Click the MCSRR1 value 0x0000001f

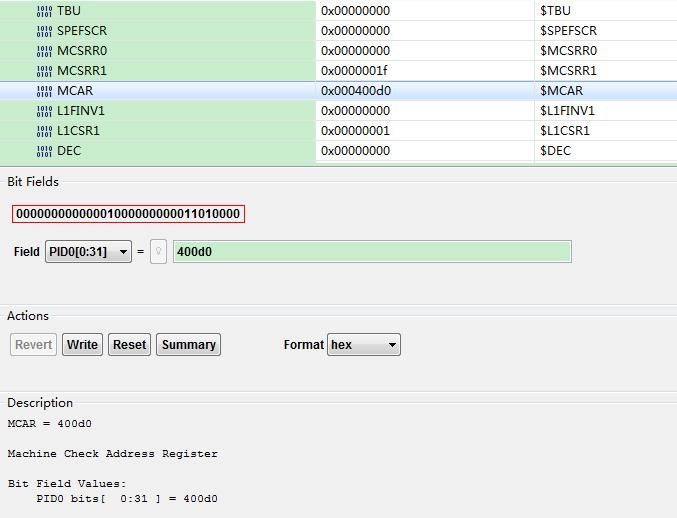click(354, 71)
